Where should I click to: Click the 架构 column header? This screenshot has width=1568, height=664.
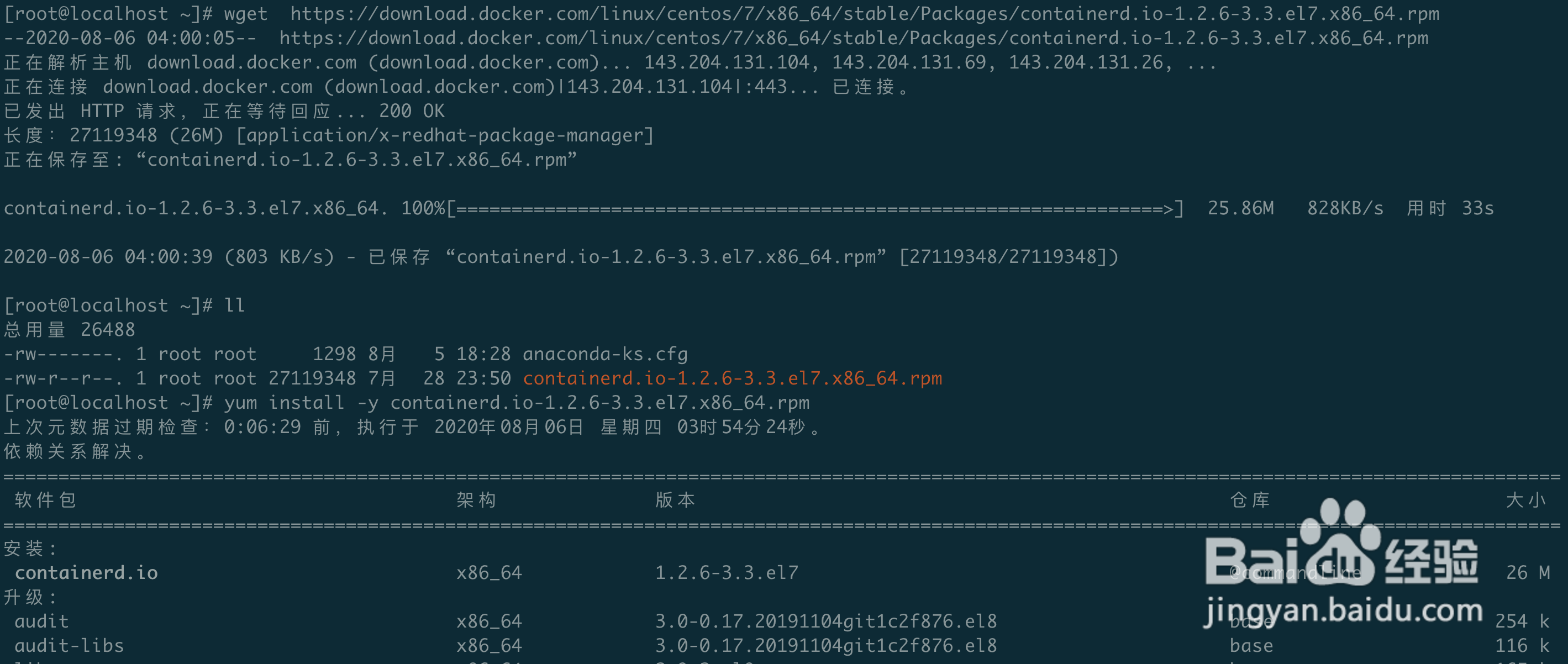point(477,500)
